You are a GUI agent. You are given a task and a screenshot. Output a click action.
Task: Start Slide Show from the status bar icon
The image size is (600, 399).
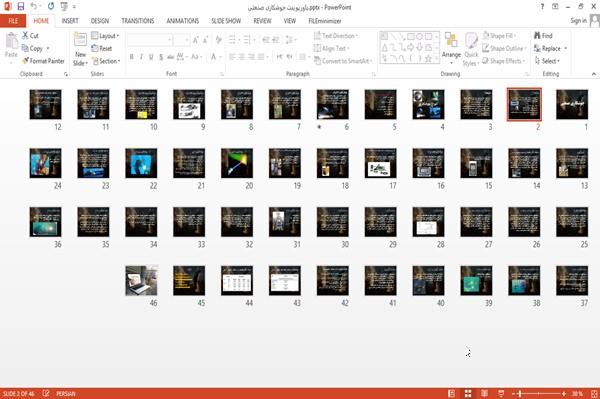click(x=501, y=393)
